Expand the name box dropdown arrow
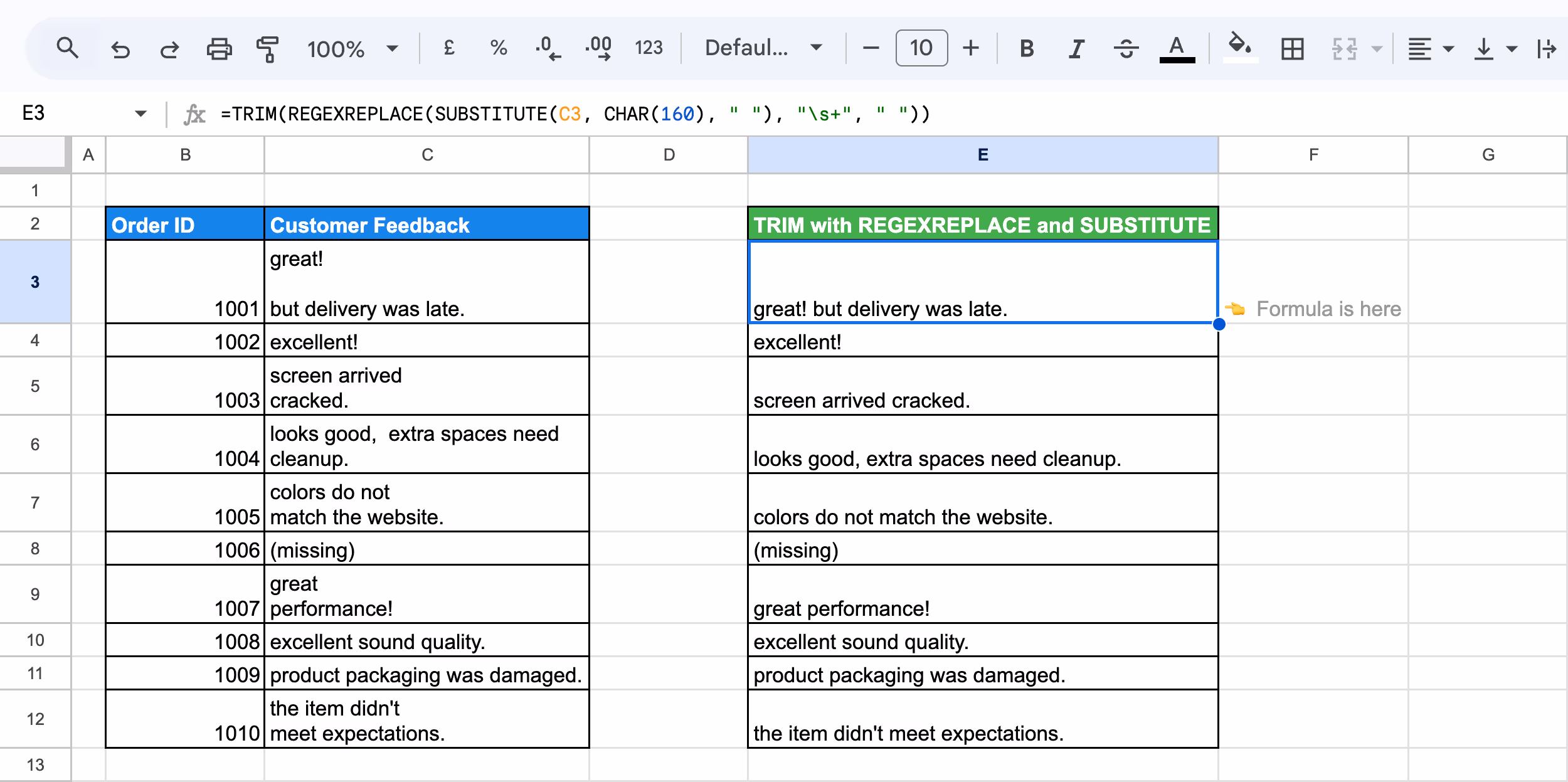 pyautogui.click(x=140, y=114)
